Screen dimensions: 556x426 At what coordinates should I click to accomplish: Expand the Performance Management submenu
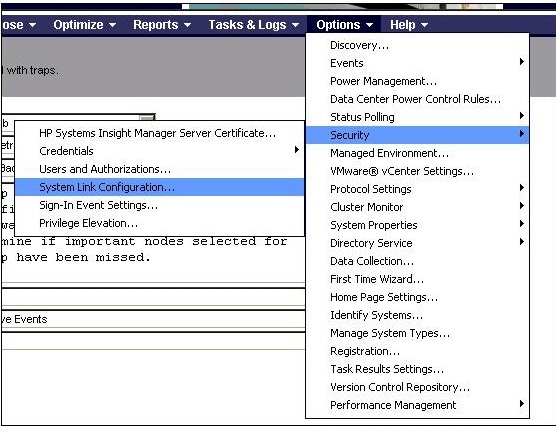click(417, 405)
